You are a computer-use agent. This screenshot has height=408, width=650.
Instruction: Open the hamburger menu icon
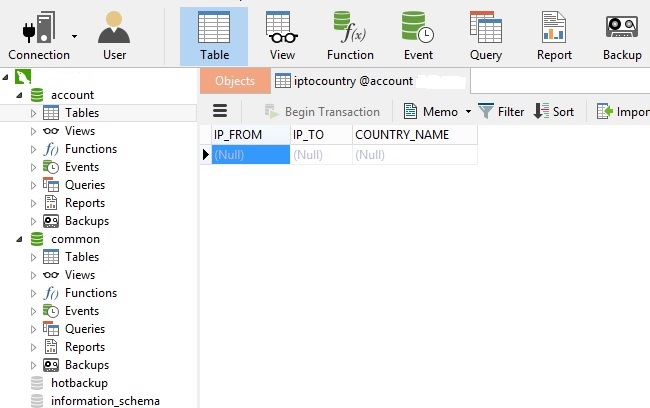point(220,111)
